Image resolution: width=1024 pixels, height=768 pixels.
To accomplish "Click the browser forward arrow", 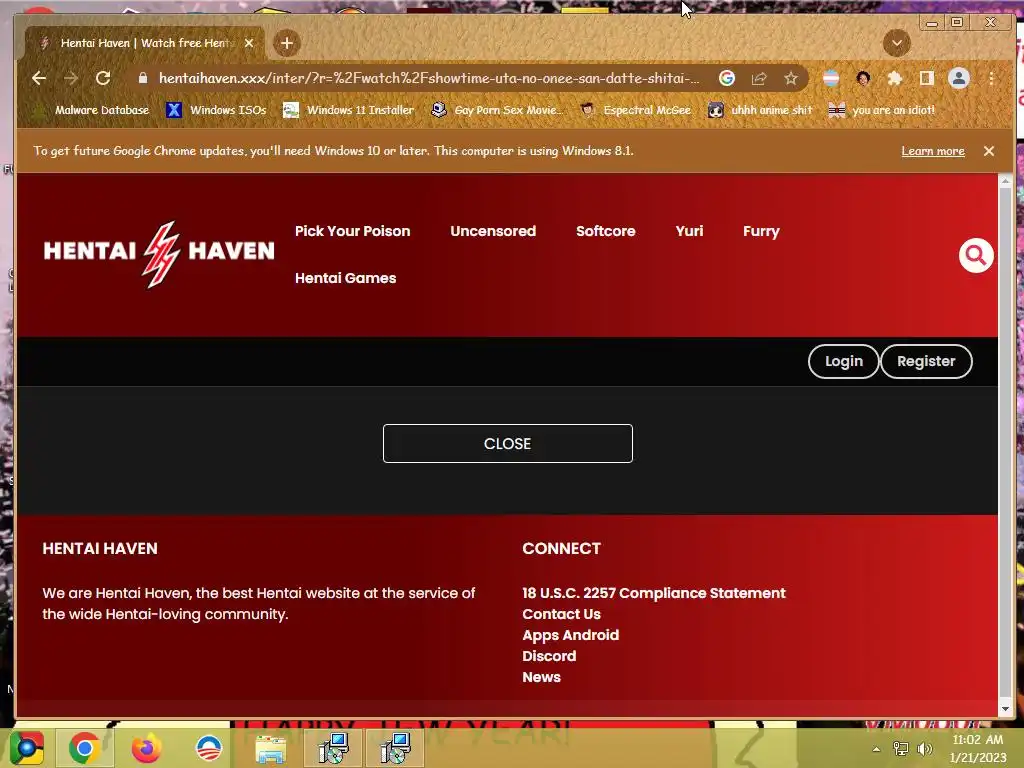I will pyautogui.click(x=71, y=78).
